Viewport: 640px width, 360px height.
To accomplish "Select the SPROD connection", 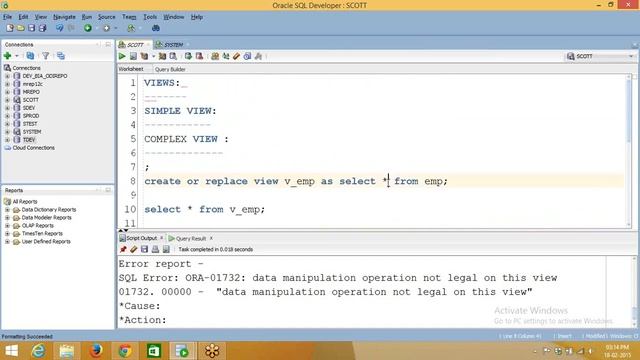I will (x=31, y=116).
